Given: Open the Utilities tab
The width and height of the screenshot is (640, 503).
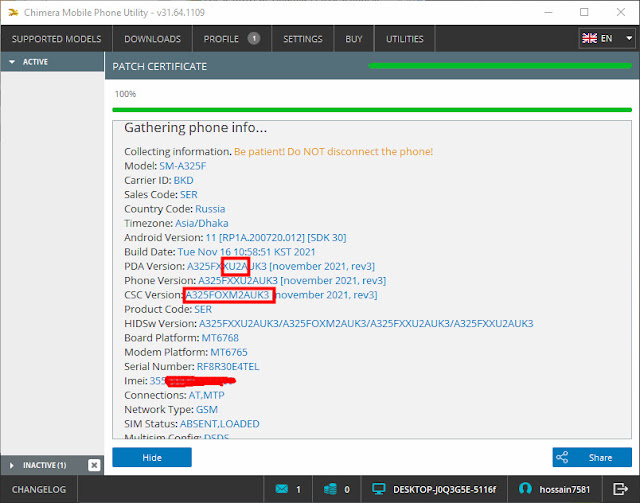Looking at the screenshot, I should pyautogui.click(x=404, y=39).
